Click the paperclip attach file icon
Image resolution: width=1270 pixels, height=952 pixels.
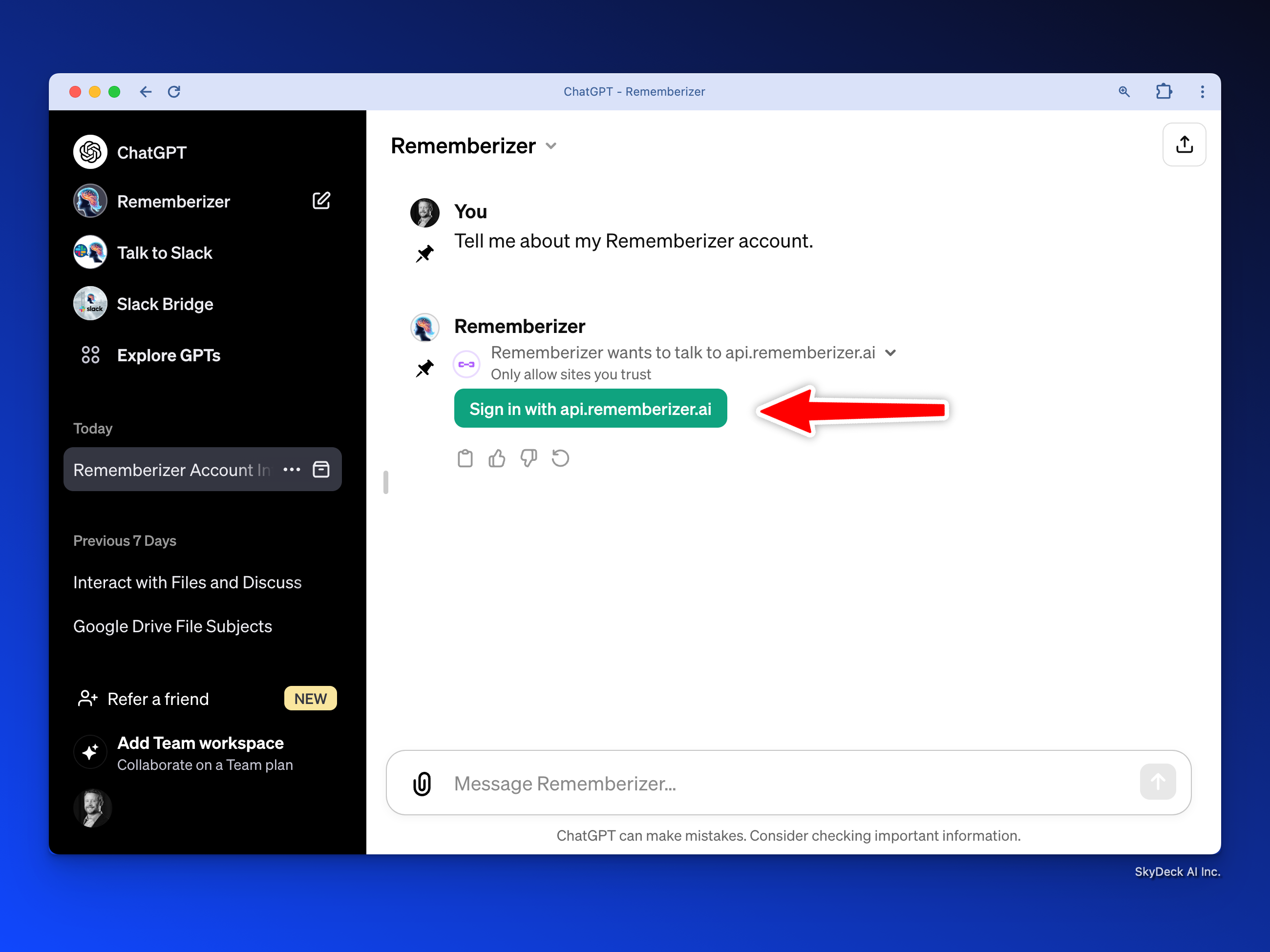pyautogui.click(x=422, y=783)
